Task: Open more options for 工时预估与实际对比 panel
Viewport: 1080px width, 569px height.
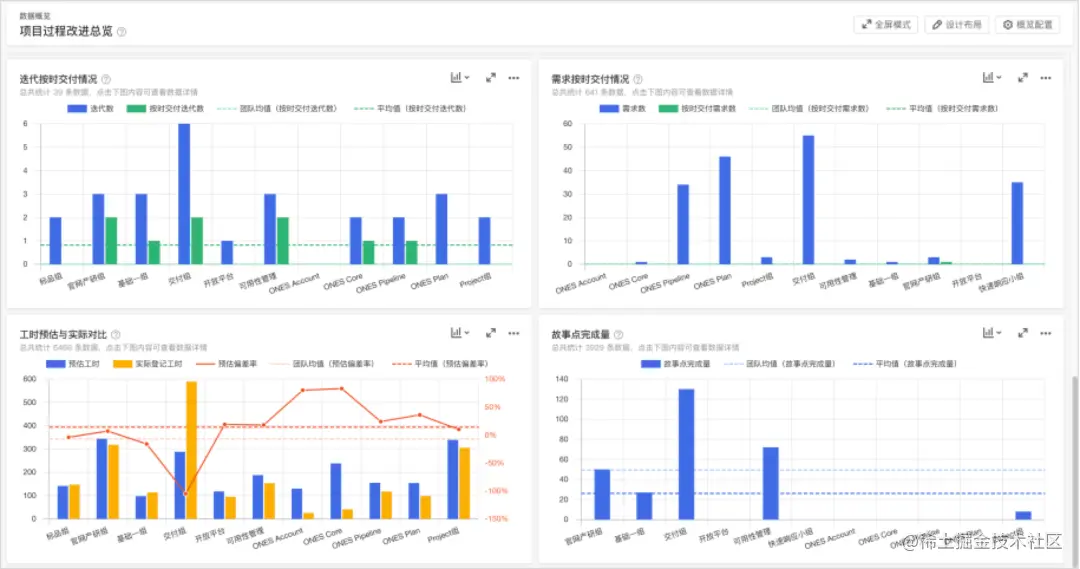Action: pos(514,333)
